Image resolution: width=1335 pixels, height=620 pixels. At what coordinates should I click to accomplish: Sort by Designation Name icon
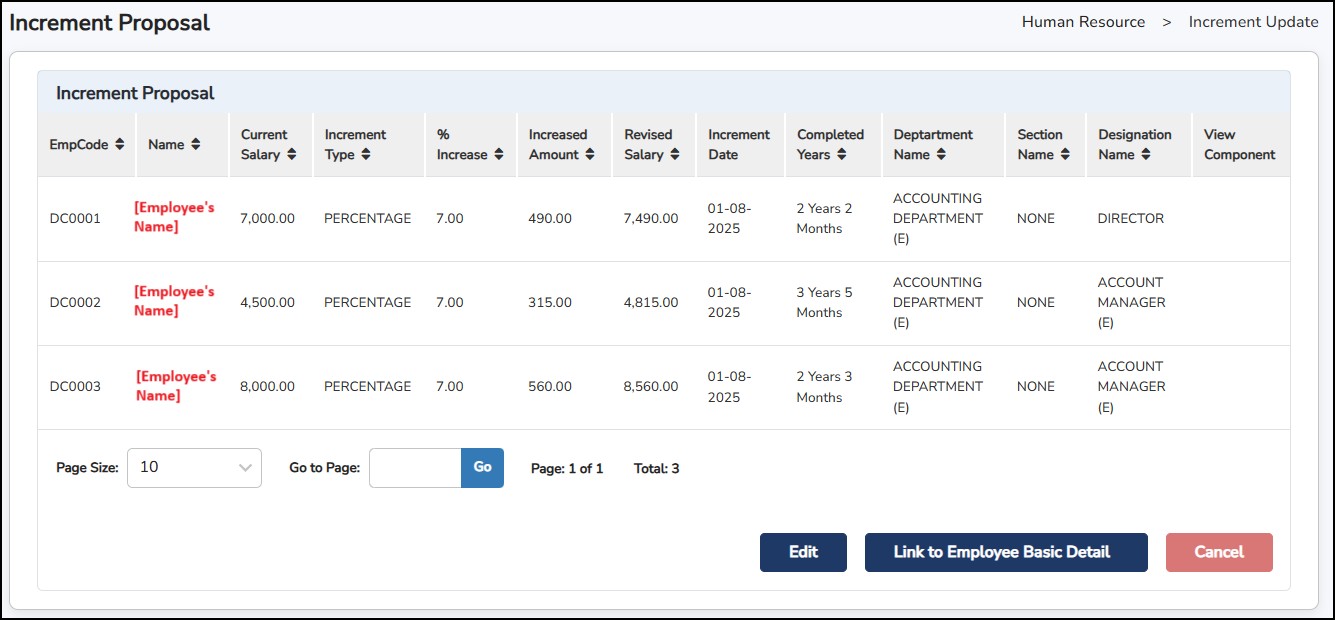1146,155
